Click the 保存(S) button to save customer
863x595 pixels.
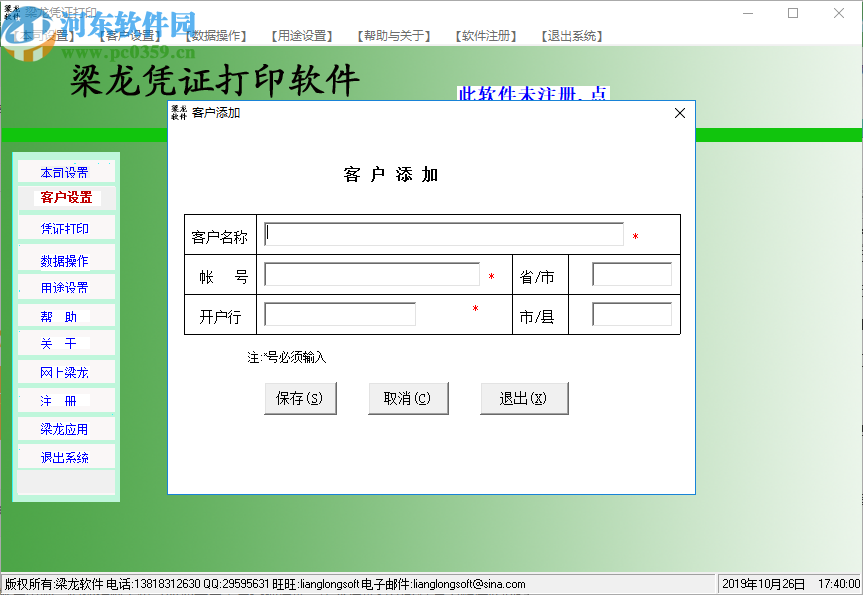click(x=300, y=397)
